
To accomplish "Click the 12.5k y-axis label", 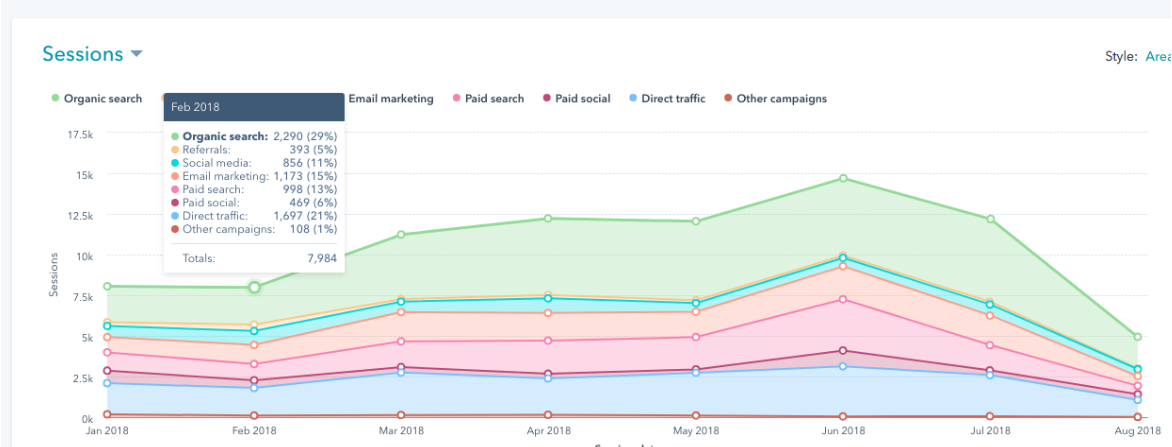I will point(80,215).
